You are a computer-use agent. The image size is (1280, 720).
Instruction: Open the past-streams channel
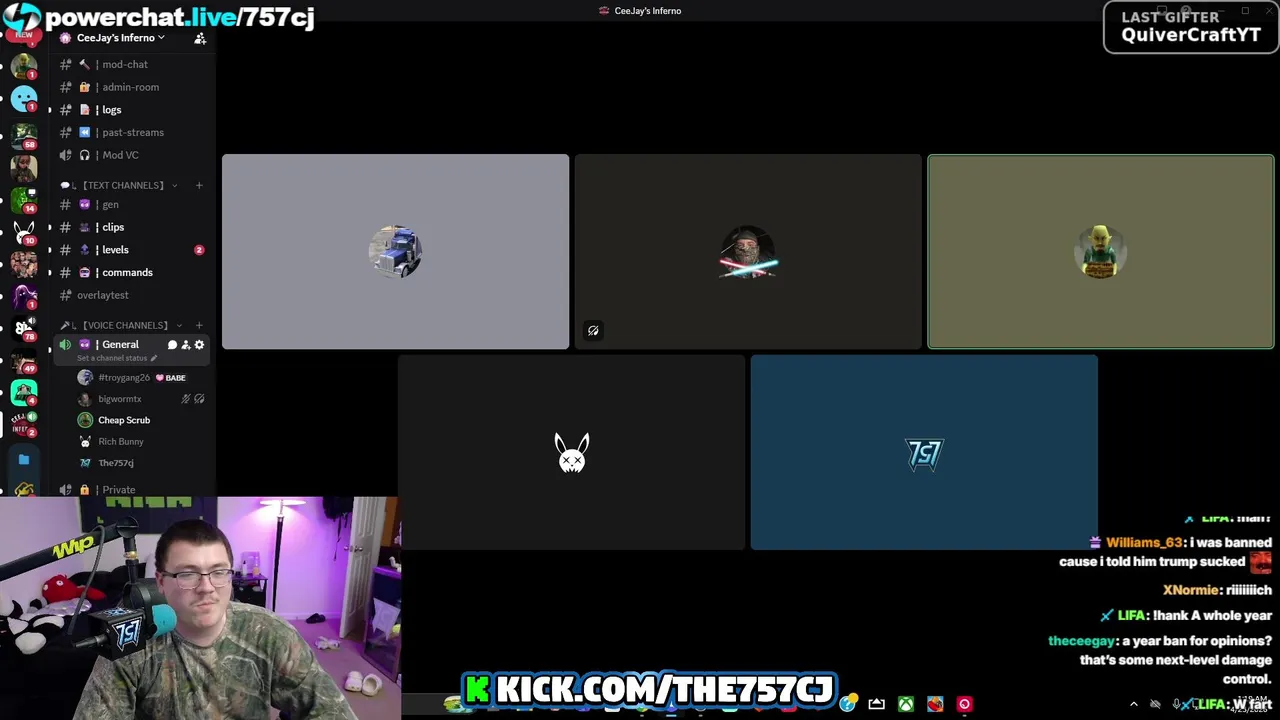click(132, 132)
